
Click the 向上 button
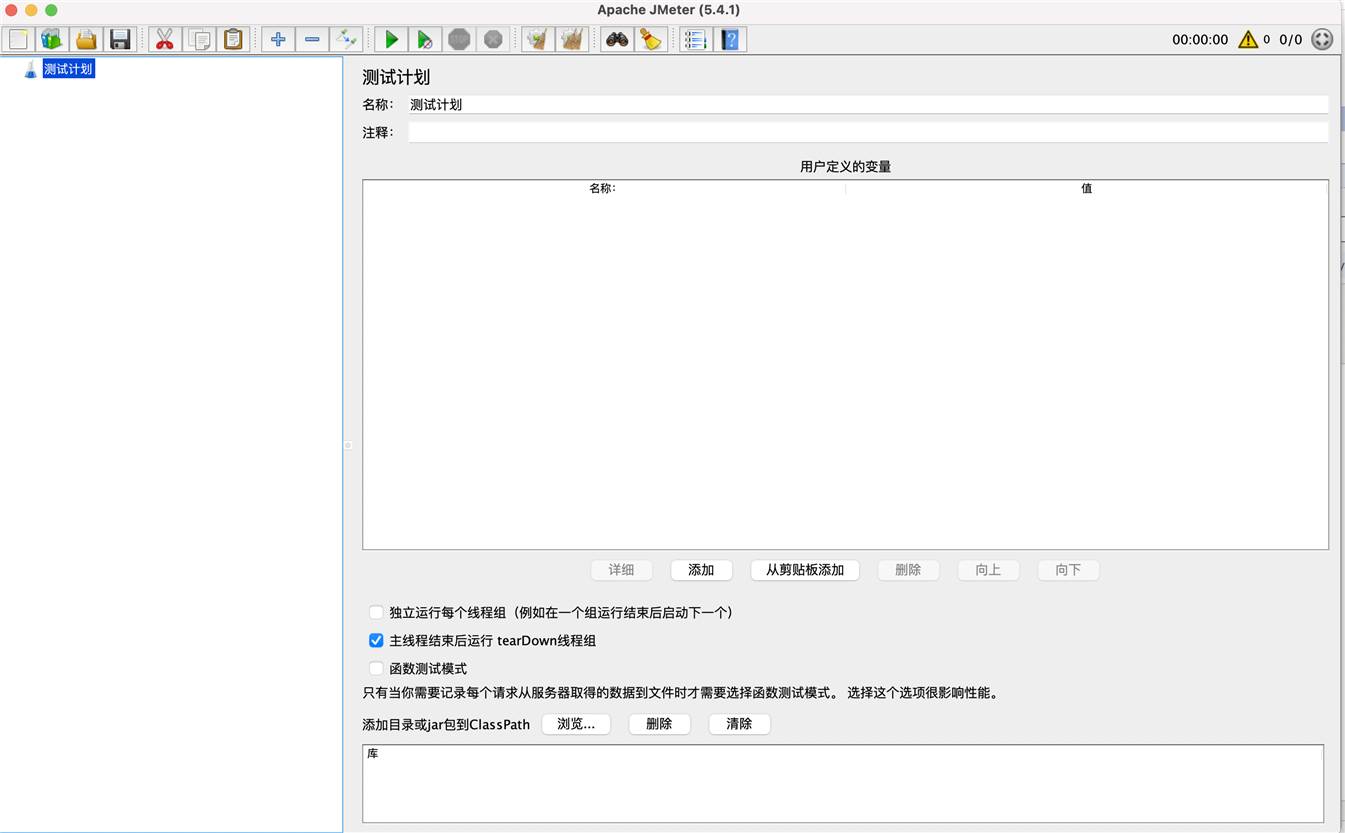tap(988, 570)
